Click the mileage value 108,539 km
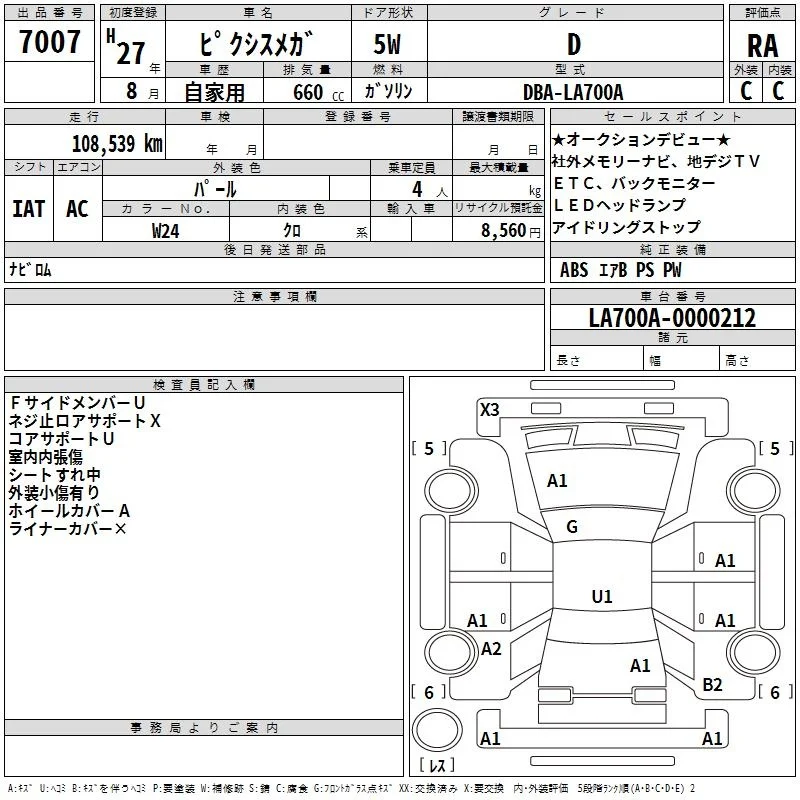Image resolution: width=800 pixels, height=800 pixels. tap(117, 143)
